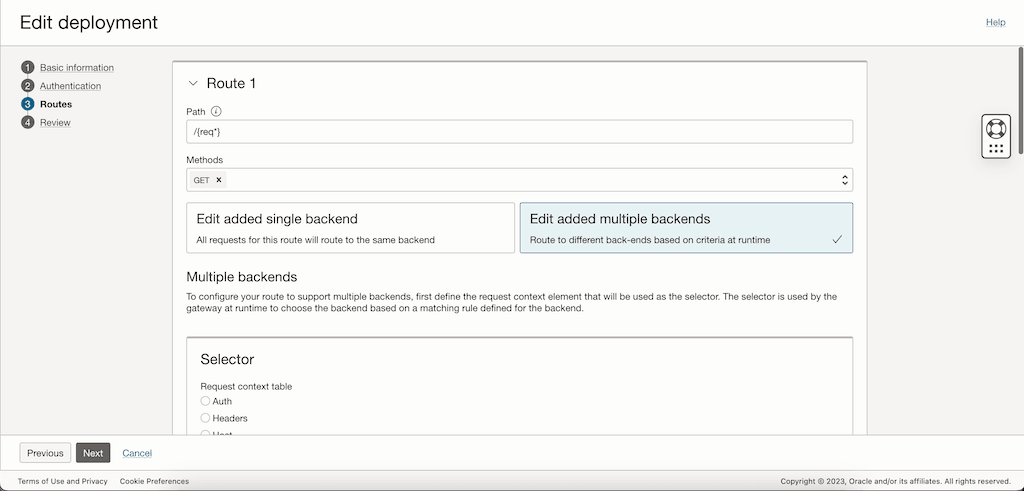Remove the GET method tag
This screenshot has width=1024, height=491.
pos(219,180)
